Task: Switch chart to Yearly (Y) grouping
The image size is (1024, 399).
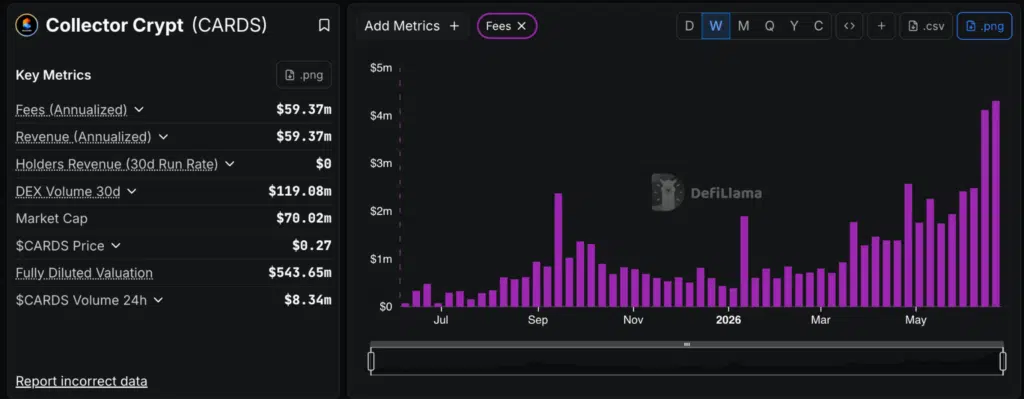Action: [x=794, y=26]
